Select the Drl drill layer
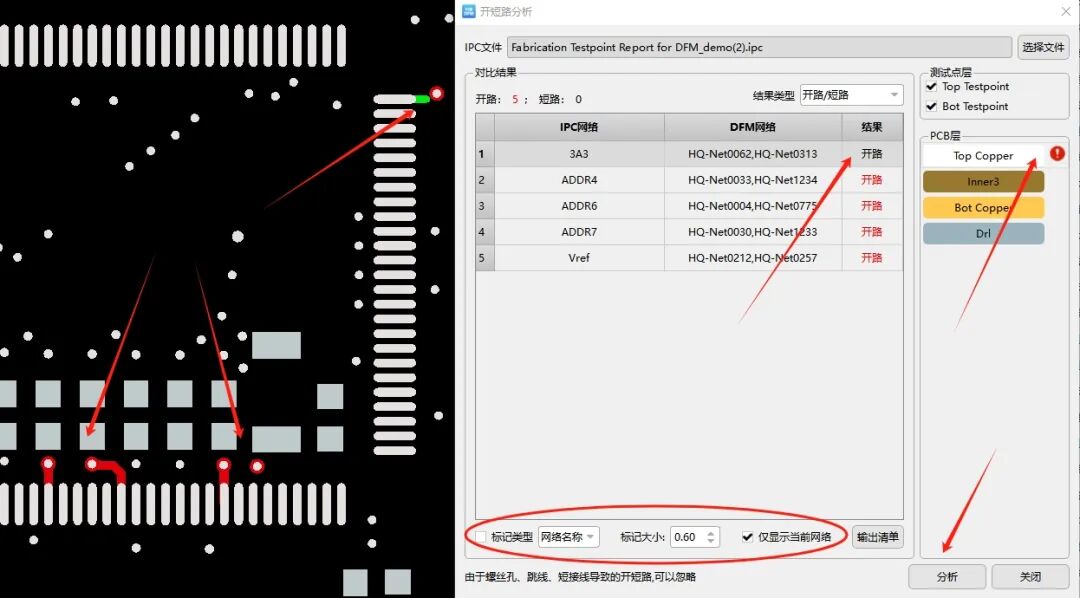The height and width of the screenshot is (598, 1080). pos(983,234)
